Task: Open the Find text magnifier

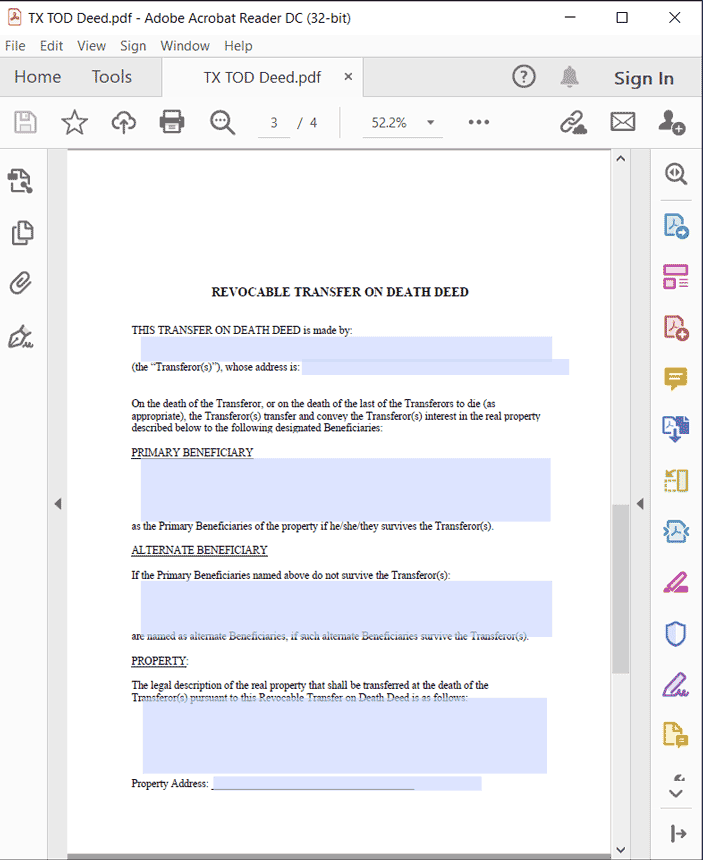Action: [222, 122]
